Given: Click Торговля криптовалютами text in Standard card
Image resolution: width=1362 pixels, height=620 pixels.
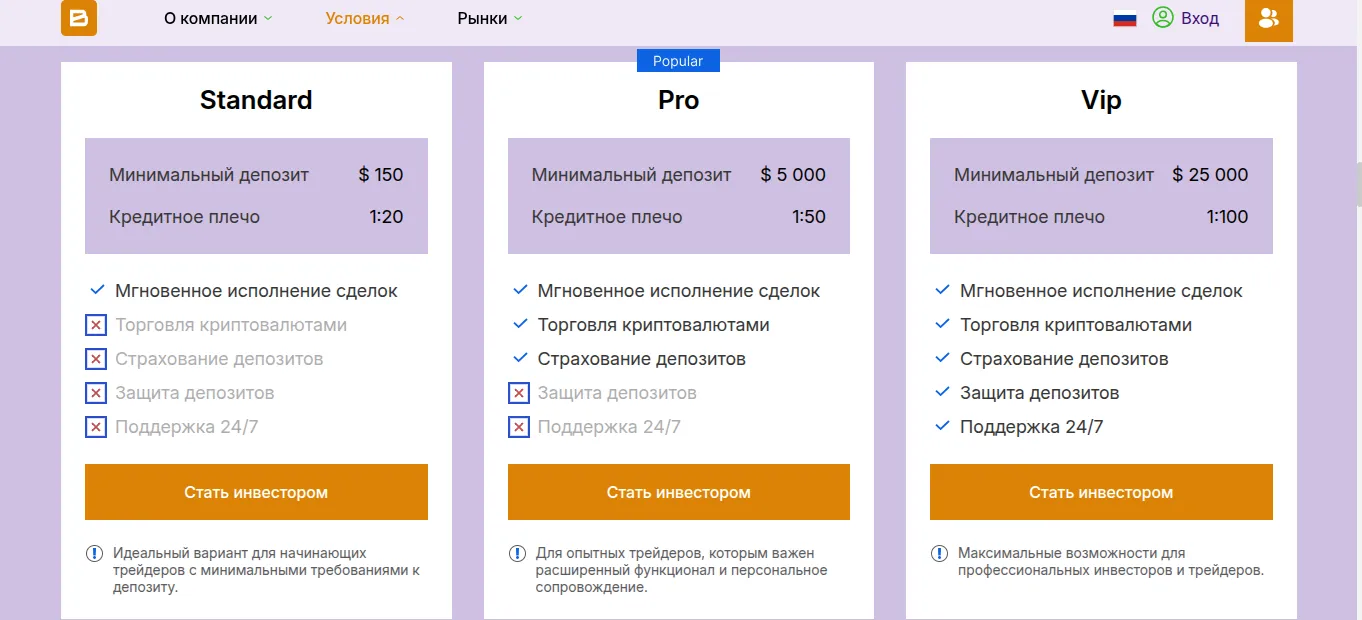Looking at the screenshot, I should [x=231, y=325].
